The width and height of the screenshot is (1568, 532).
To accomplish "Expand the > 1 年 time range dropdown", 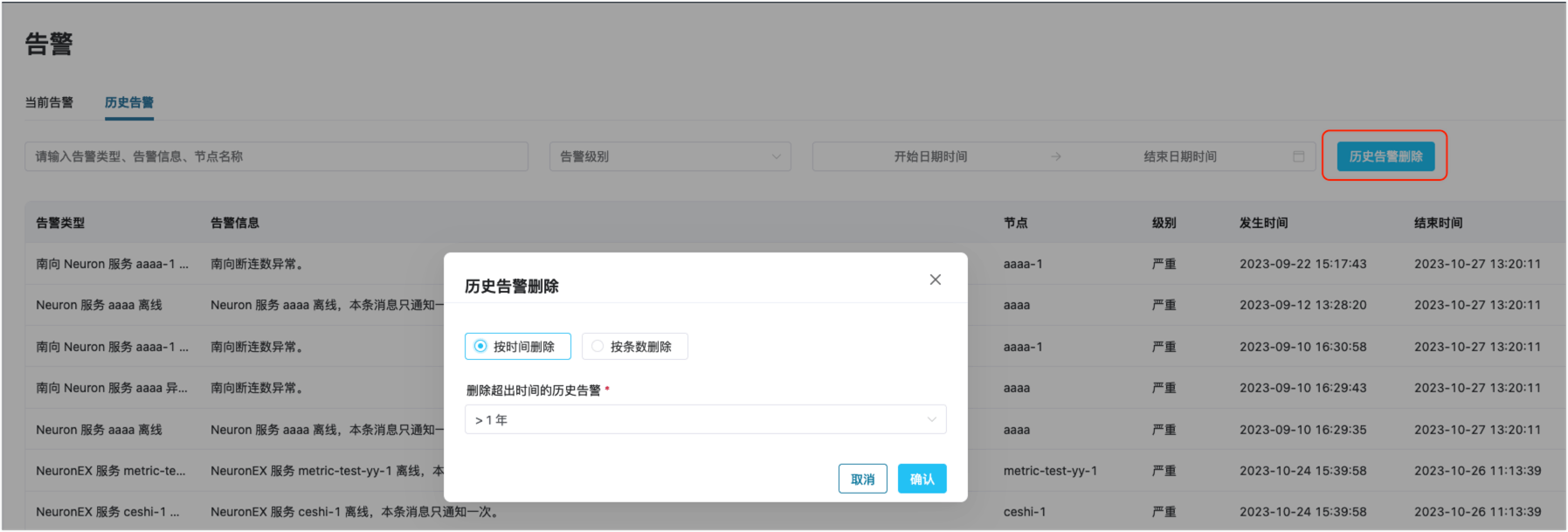I will pos(705,420).
